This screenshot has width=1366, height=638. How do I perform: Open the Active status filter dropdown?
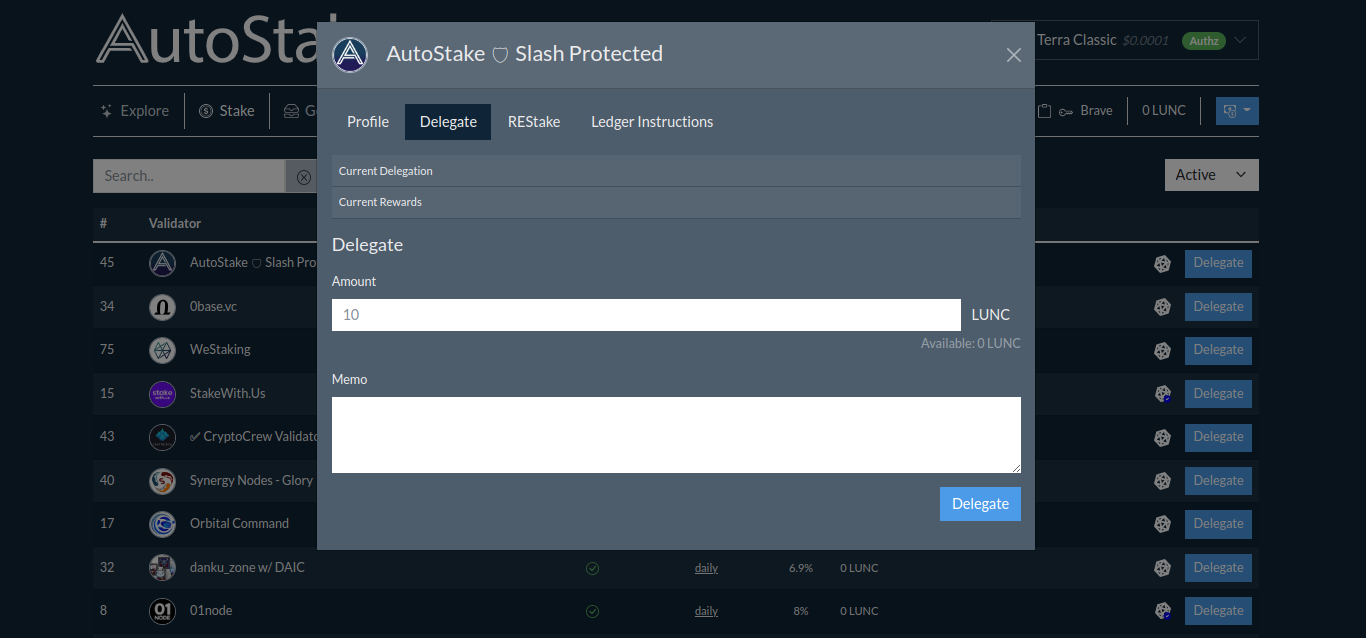coord(1211,175)
